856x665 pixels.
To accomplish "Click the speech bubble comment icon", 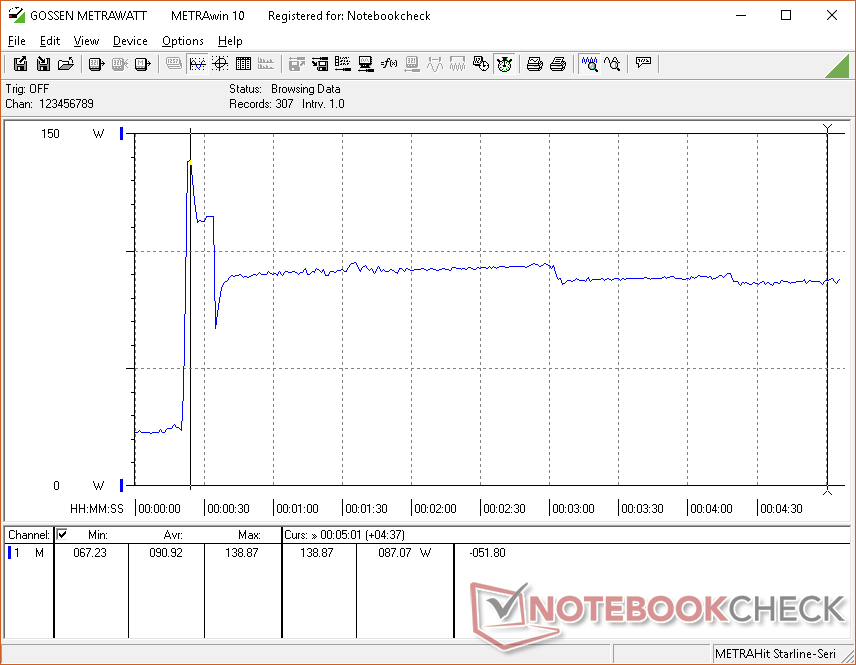I will click(x=643, y=63).
